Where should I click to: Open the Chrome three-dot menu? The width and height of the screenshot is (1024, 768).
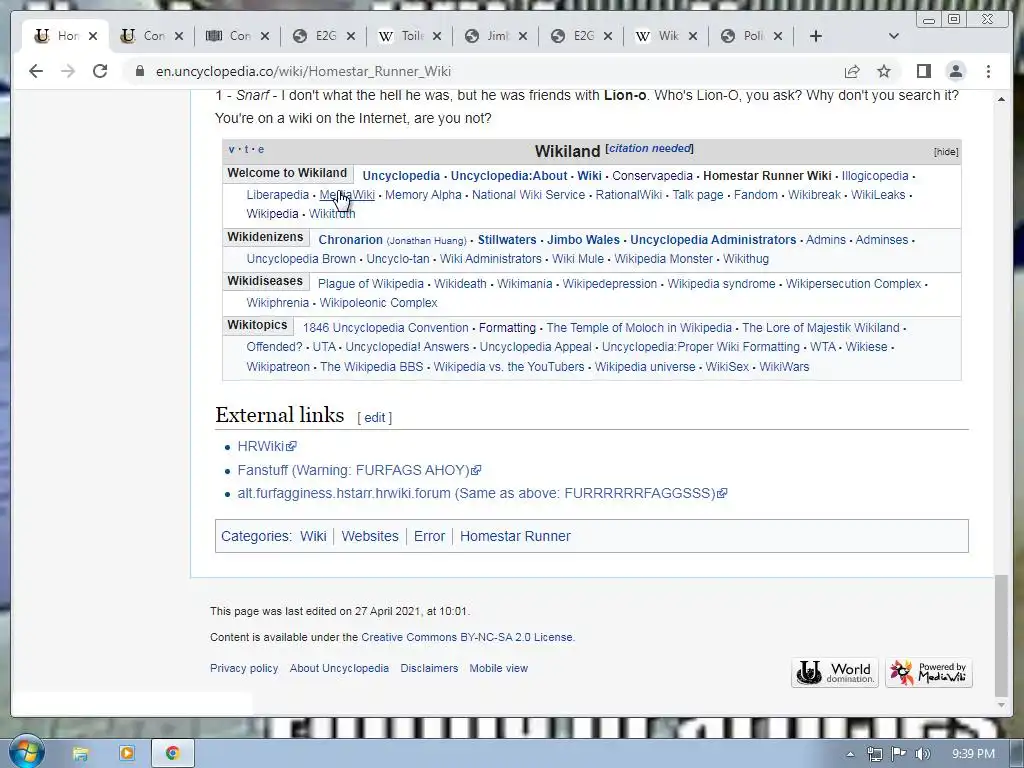tap(988, 71)
